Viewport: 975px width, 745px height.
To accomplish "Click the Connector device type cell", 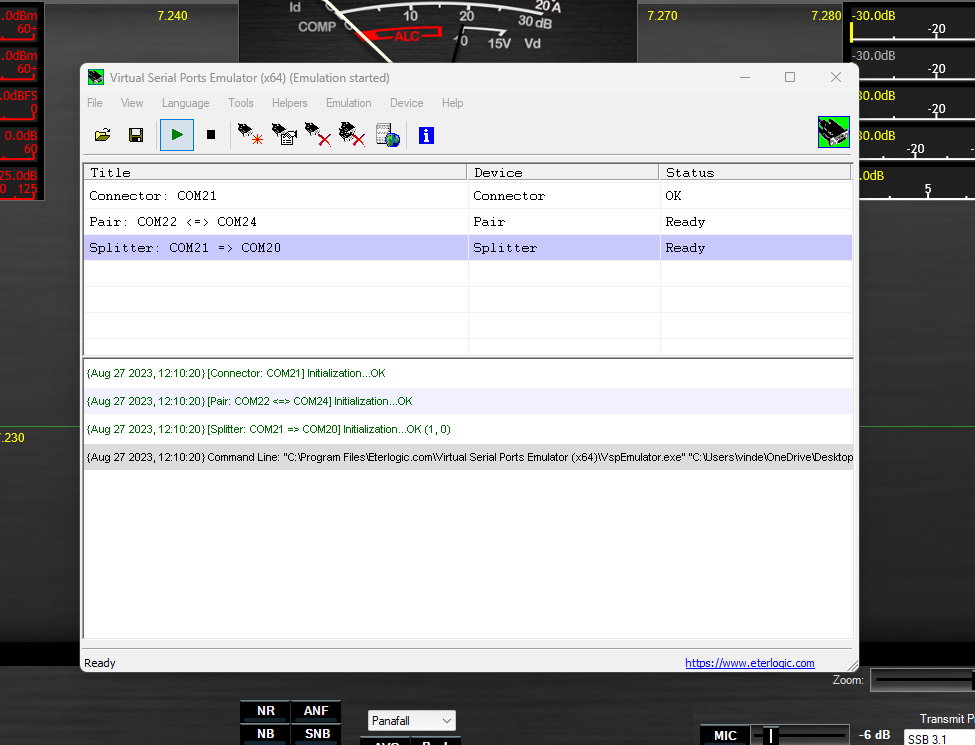I will pos(563,196).
